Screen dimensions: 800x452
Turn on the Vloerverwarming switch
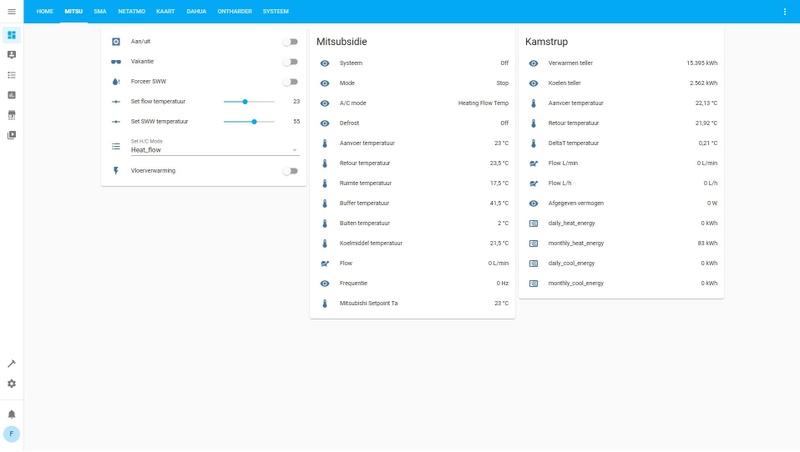tap(290, 171)
